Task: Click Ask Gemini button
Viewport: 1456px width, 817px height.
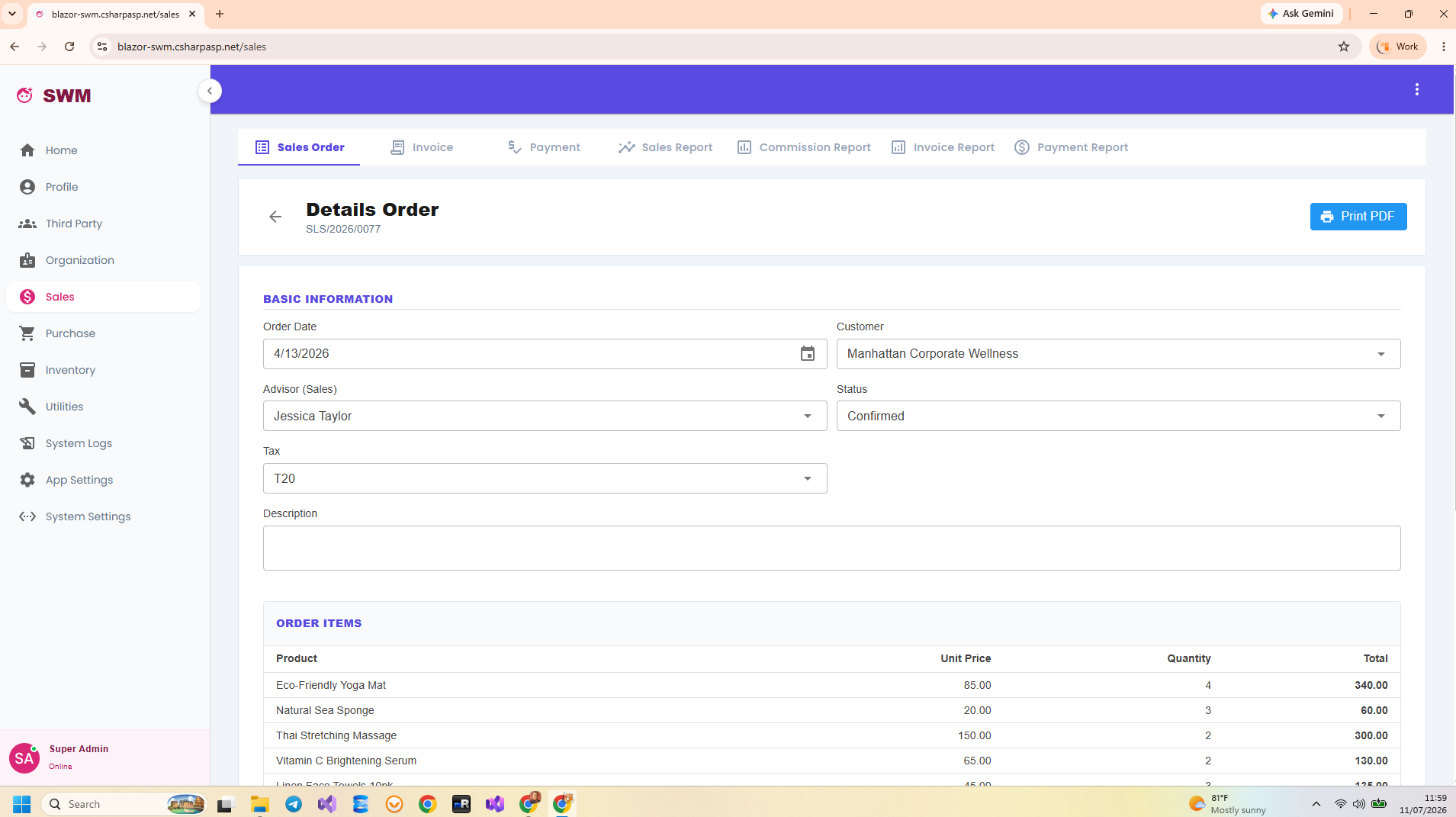Action: 1301,14
